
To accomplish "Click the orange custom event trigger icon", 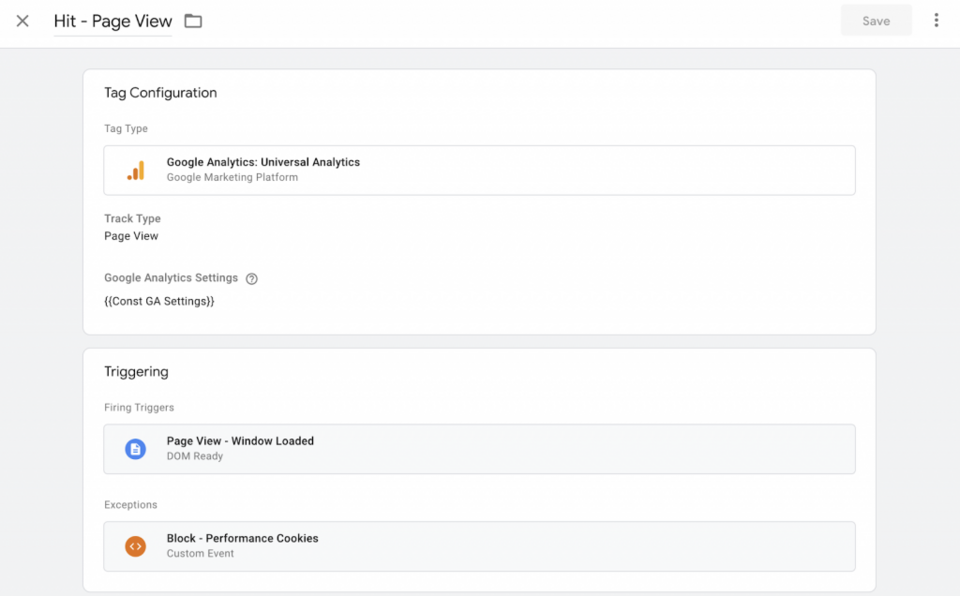I will (x=135, y=546).
